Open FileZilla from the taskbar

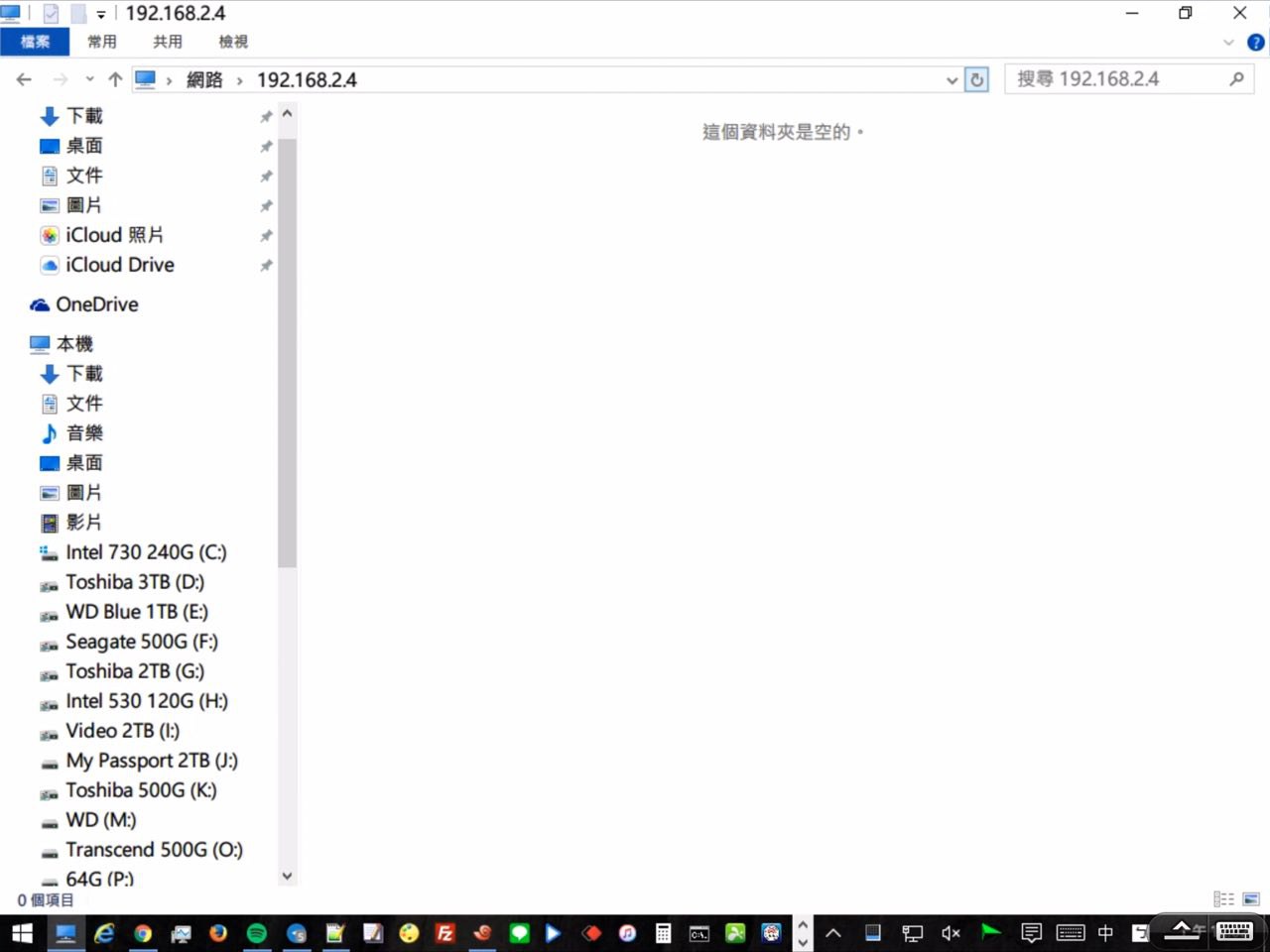(x=445, y=933)
